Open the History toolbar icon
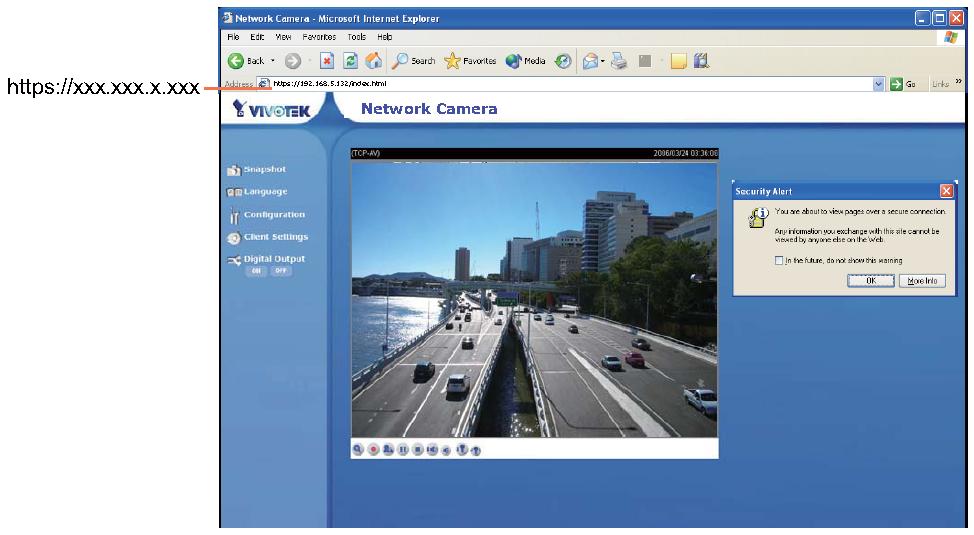Screen dimensions: 974x535 (x=563, y=61)
